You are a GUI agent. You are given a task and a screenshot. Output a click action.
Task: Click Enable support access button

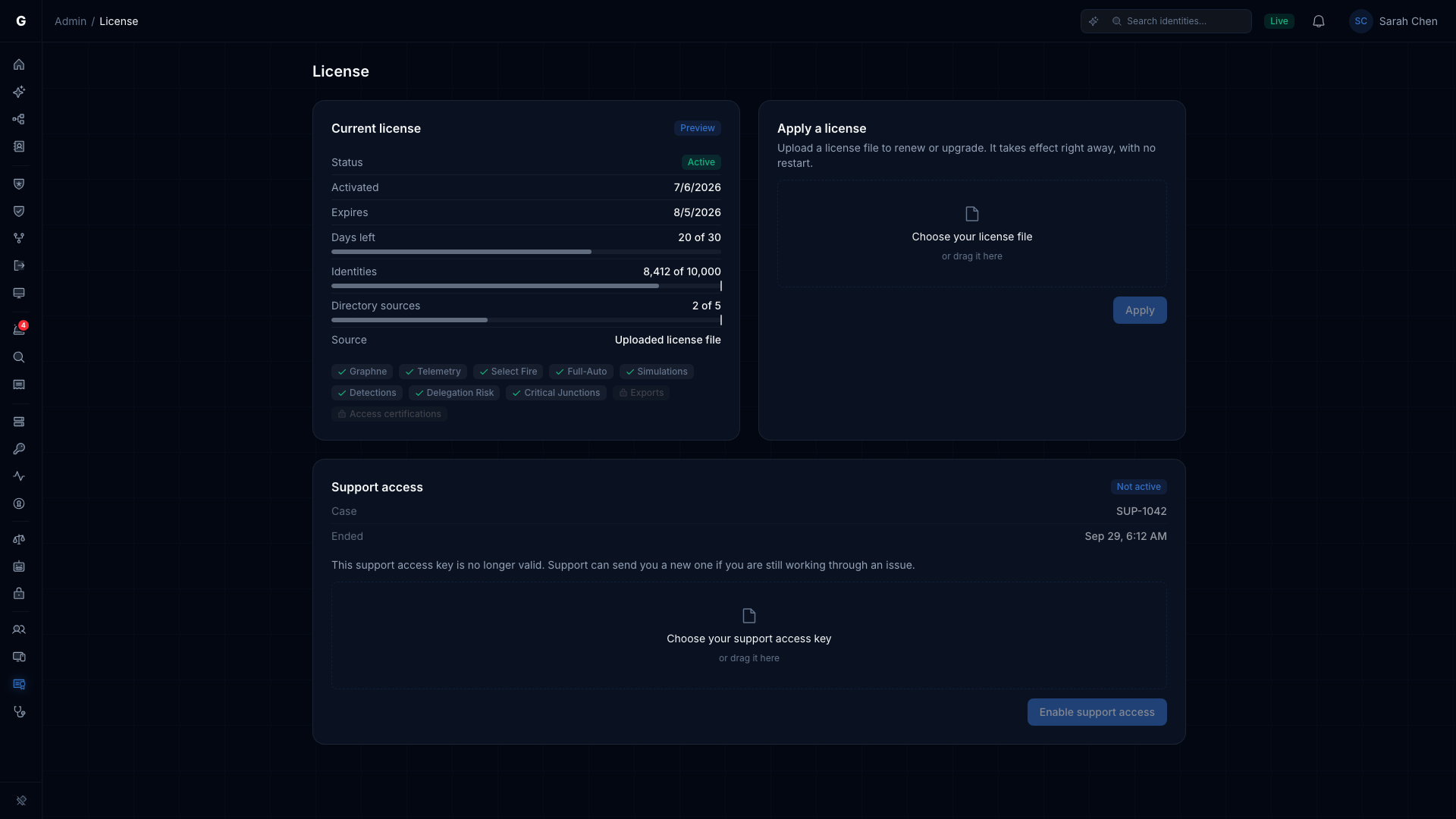click(1097, 712)
